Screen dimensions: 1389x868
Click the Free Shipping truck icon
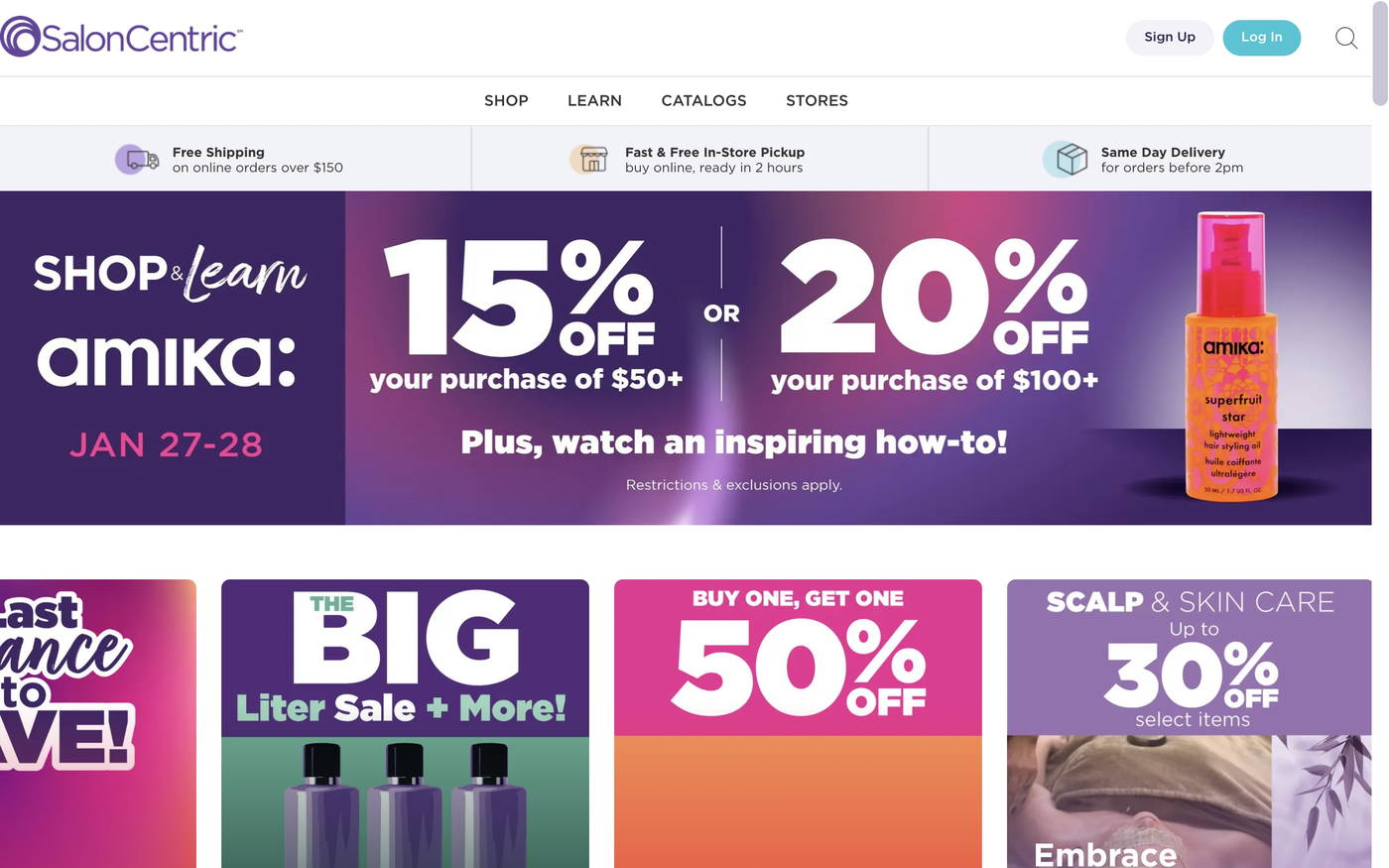[137, 159]
